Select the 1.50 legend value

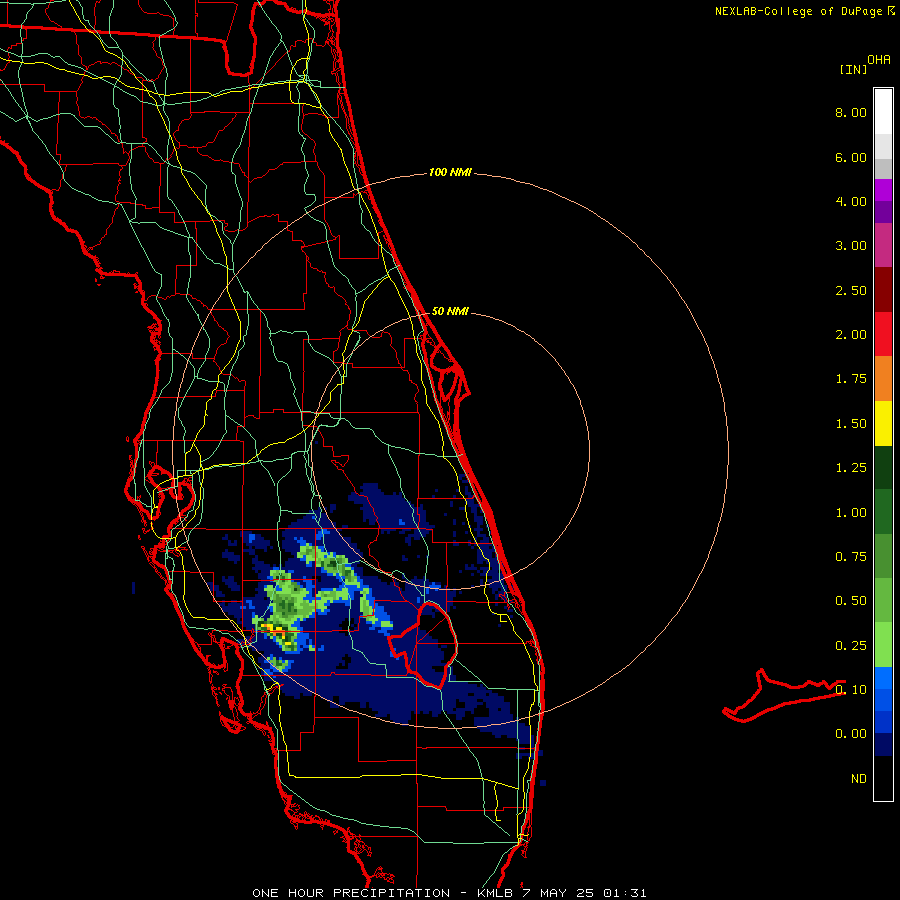(x=851, y=424)
